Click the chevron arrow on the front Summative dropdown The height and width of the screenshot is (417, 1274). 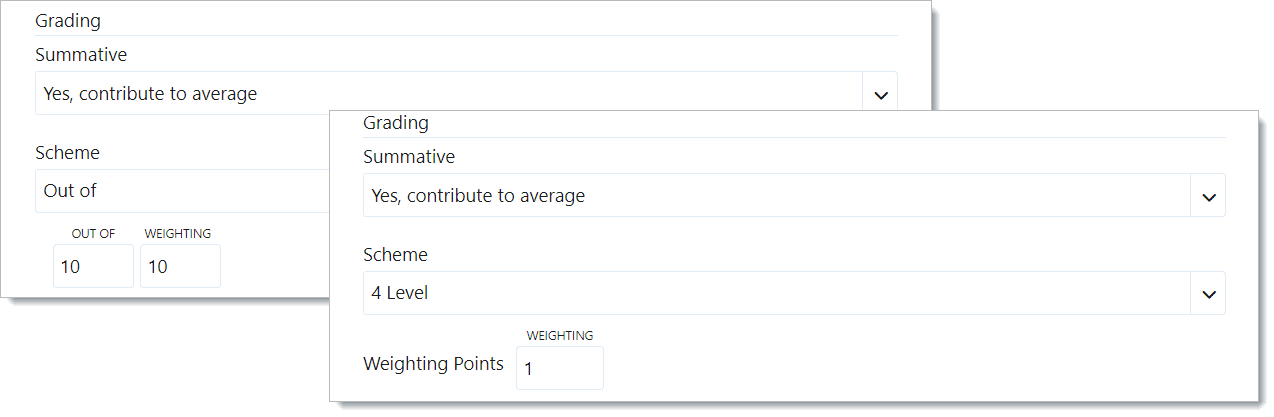click(1208, 197)
